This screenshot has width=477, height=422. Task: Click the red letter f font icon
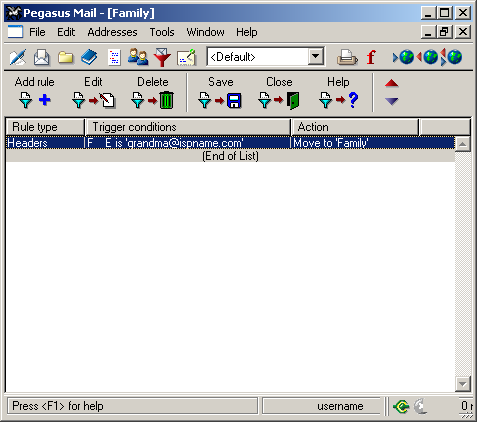[x=371, y=57]
